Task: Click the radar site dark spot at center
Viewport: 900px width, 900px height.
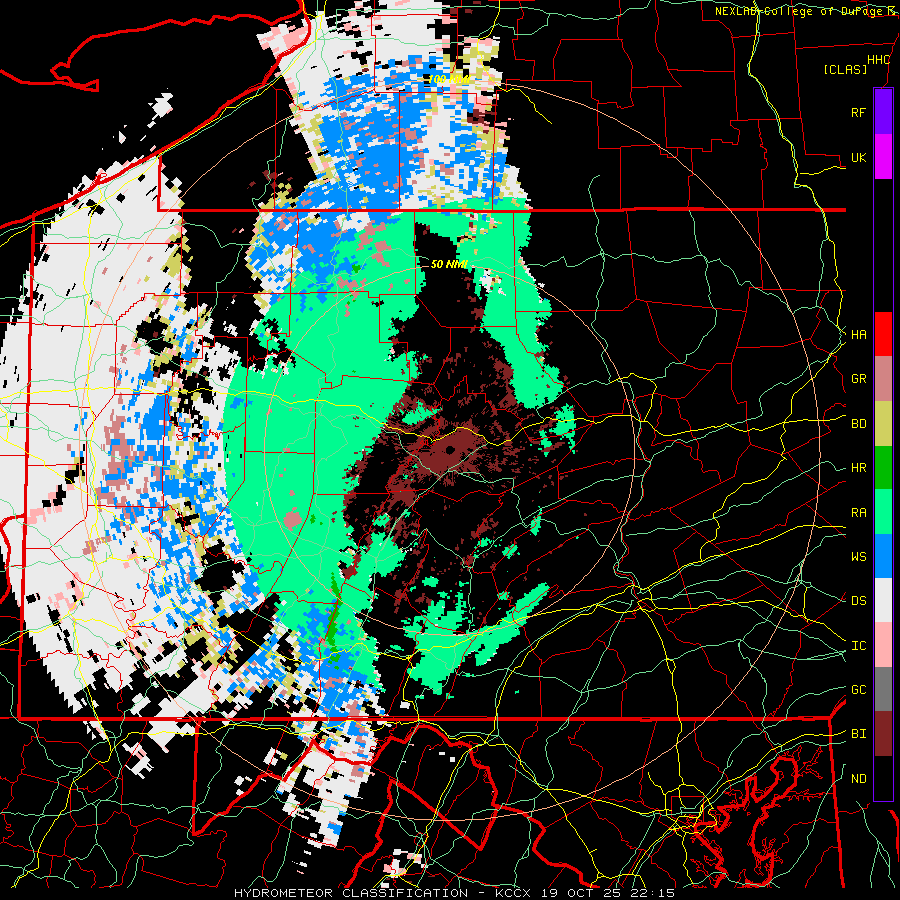Action: [449, 449]
